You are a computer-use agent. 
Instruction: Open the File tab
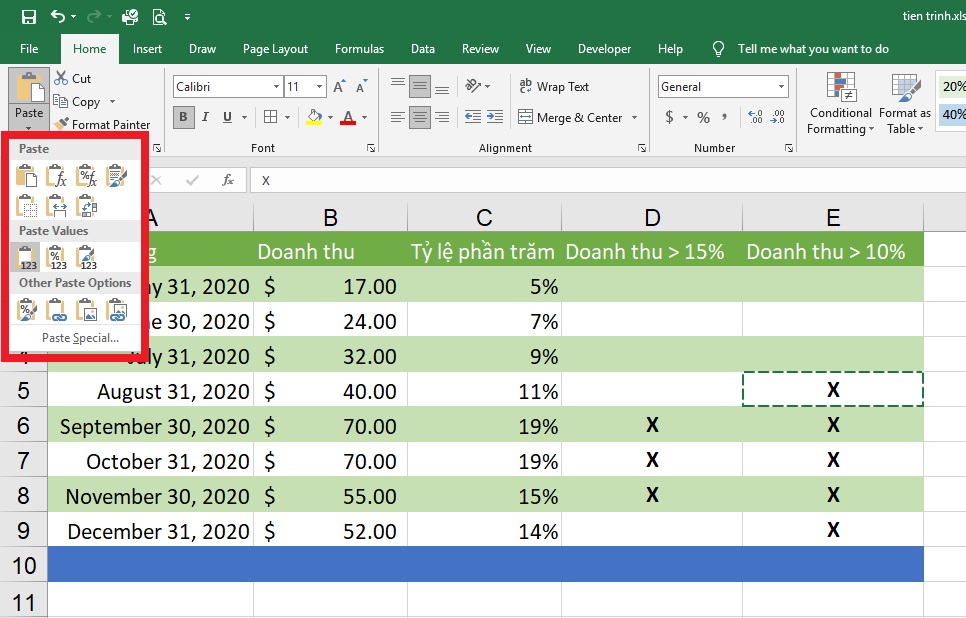29,49
